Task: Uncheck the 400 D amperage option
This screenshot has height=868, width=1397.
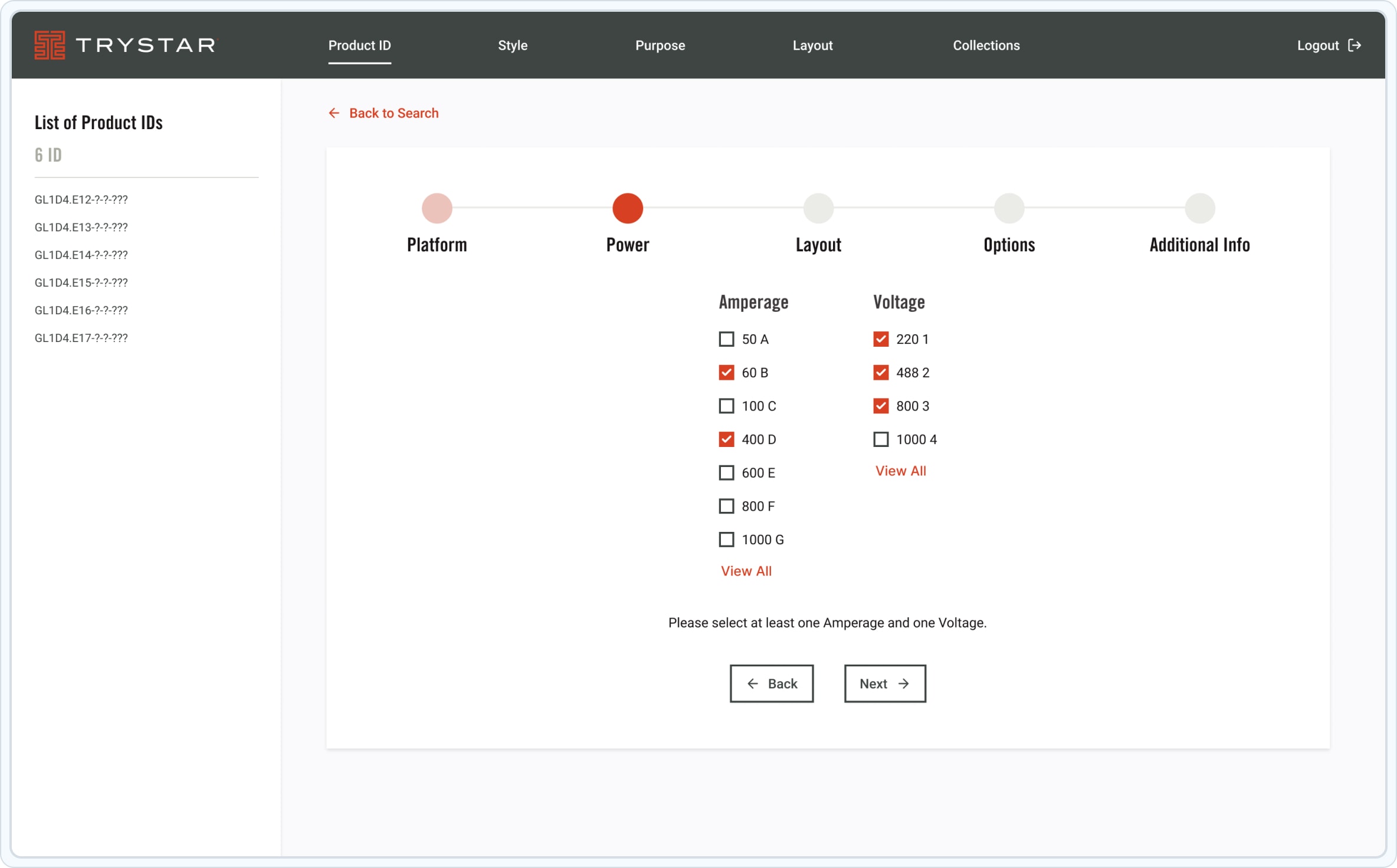Action: click(x=726, y=439)
